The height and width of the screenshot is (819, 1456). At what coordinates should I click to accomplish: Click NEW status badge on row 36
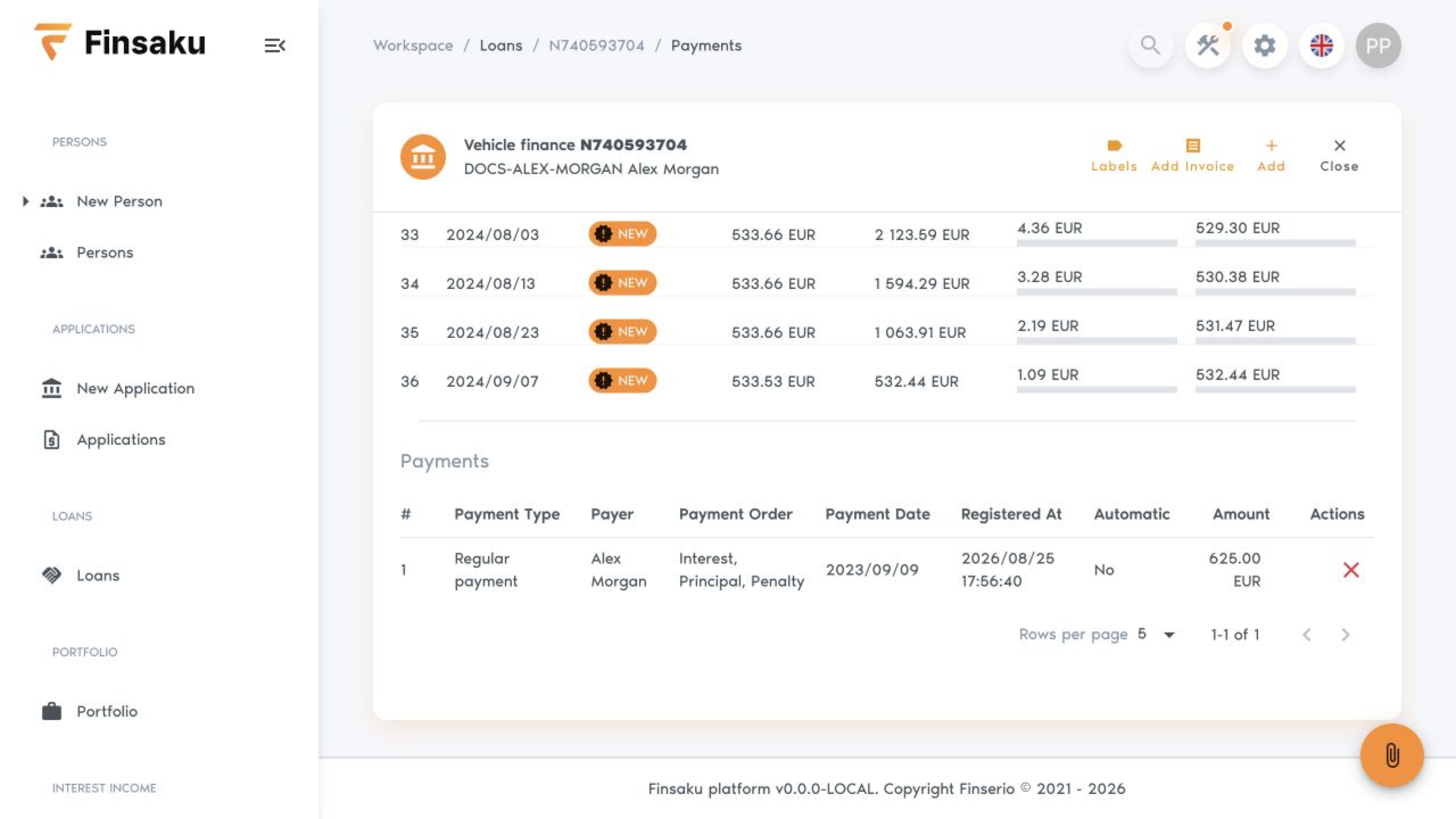tap(622, 380)
